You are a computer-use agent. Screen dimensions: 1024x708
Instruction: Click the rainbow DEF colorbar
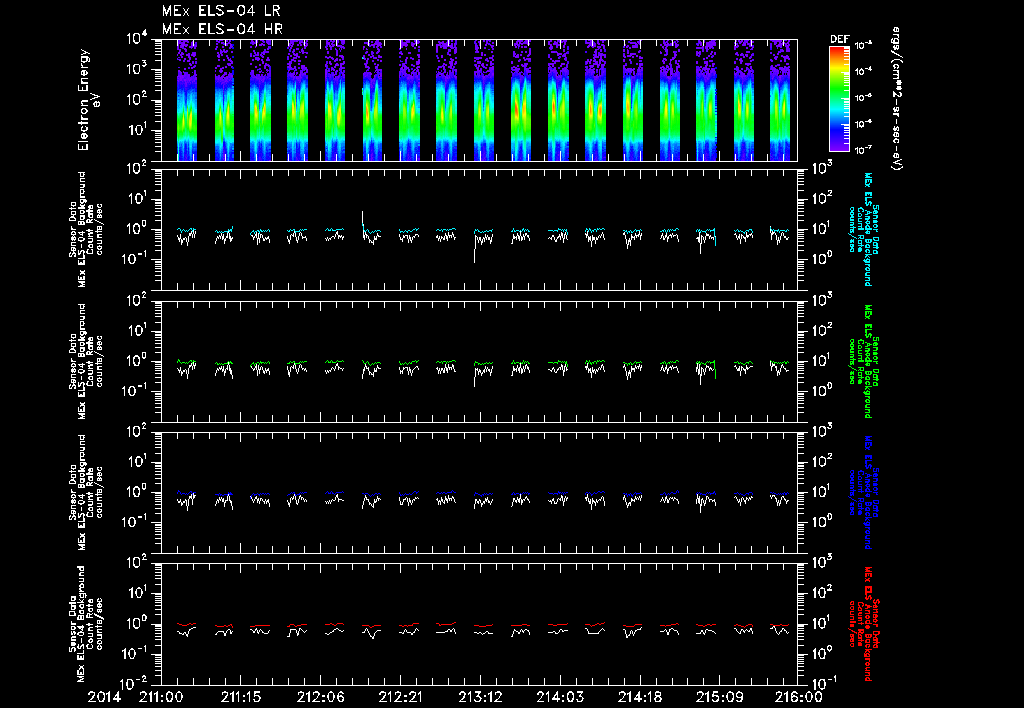[840, 99]
